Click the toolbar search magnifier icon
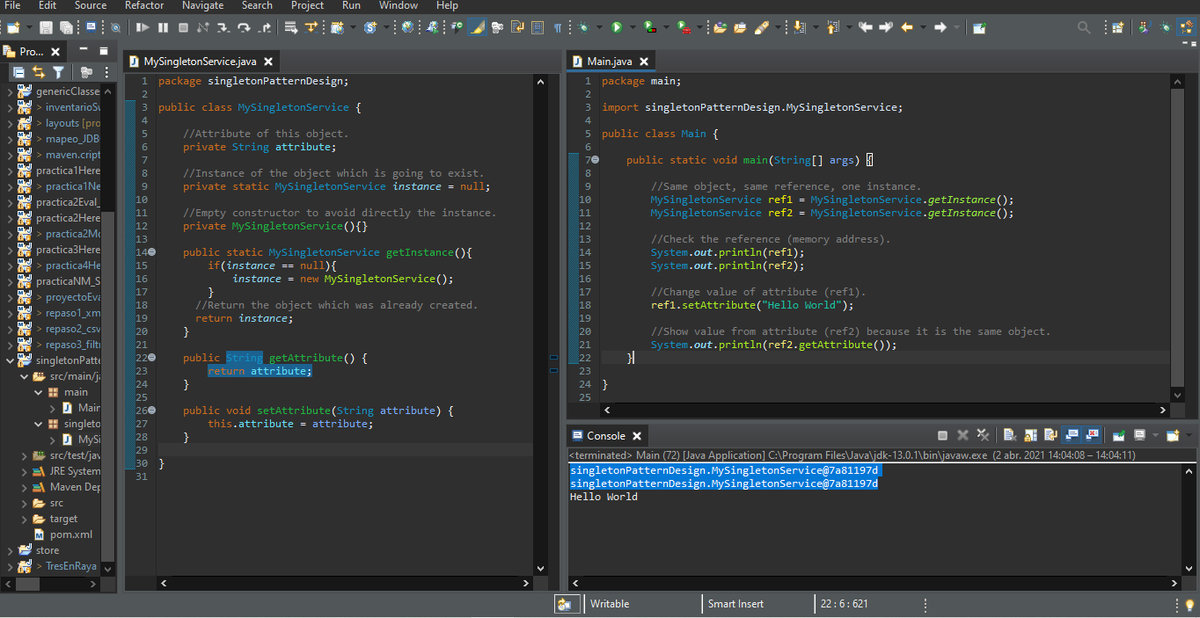1200x618 pixels. (1083, 27)
